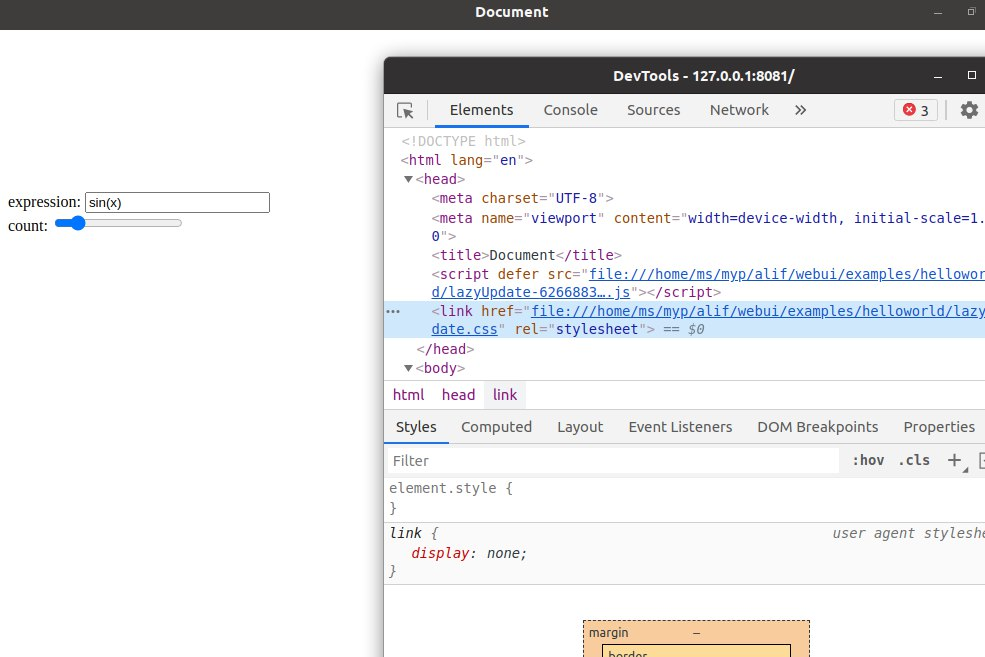
Task: Select the closing /head tag
Action: click(x=445, y=349)
